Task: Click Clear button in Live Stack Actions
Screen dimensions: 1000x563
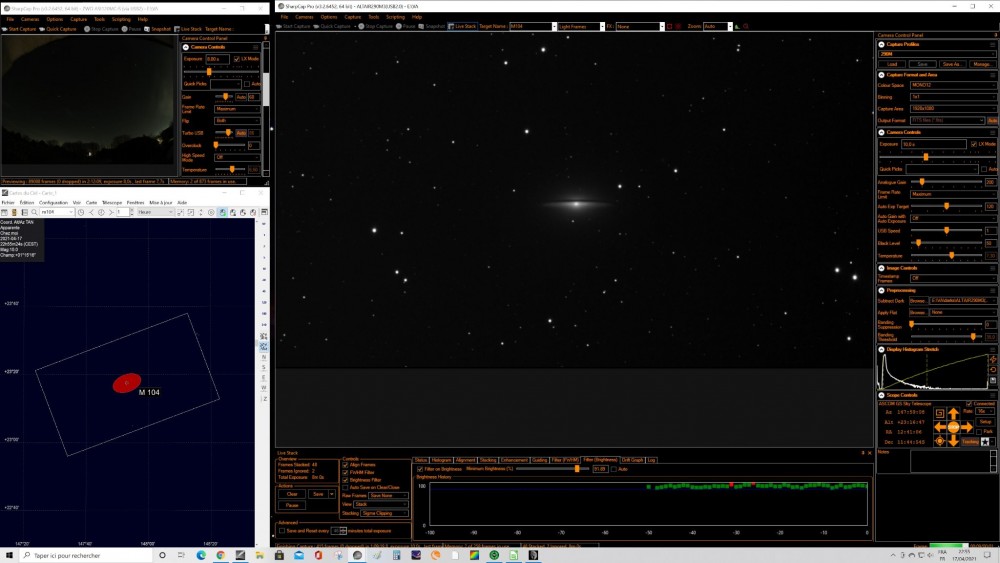Action: pyautogui.click(x=291, y=494)
